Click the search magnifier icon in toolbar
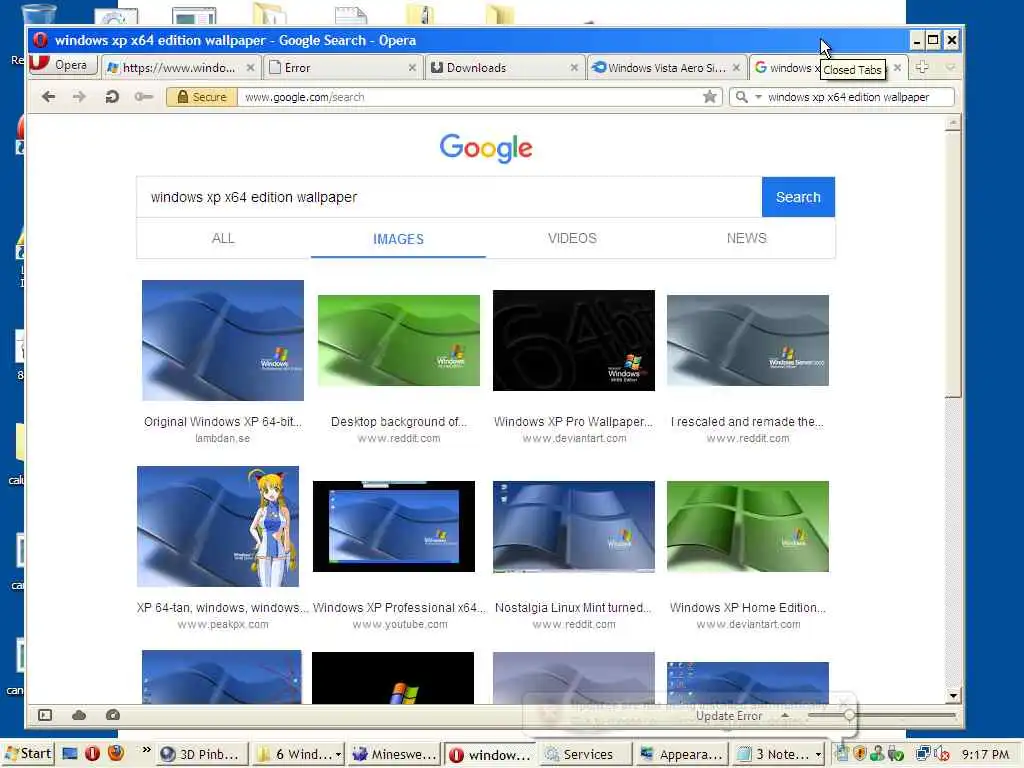The height and width of the screenshot is (768, 1024). pos(741,97)
